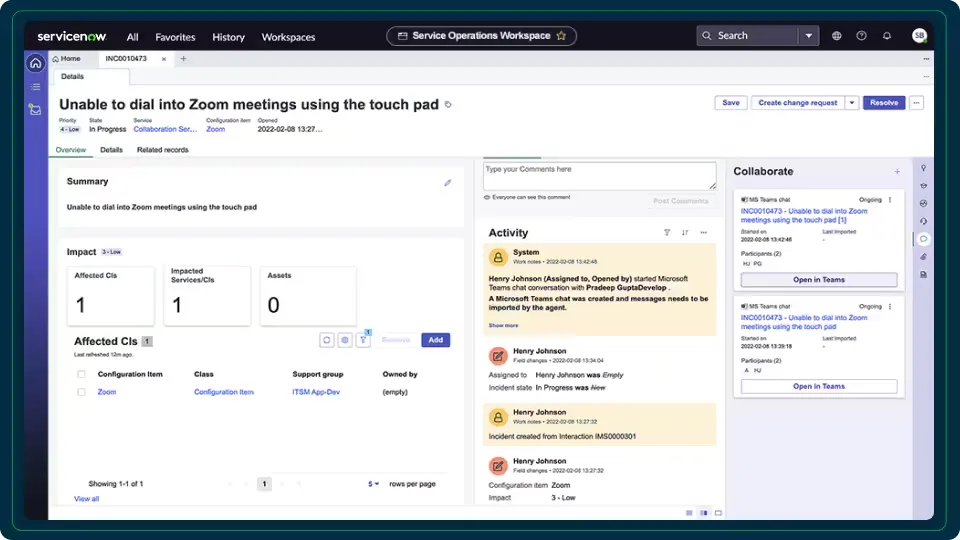Open the Workspaces menu
The width and height of the screenshot is (960, 540).
coord(288,37)
